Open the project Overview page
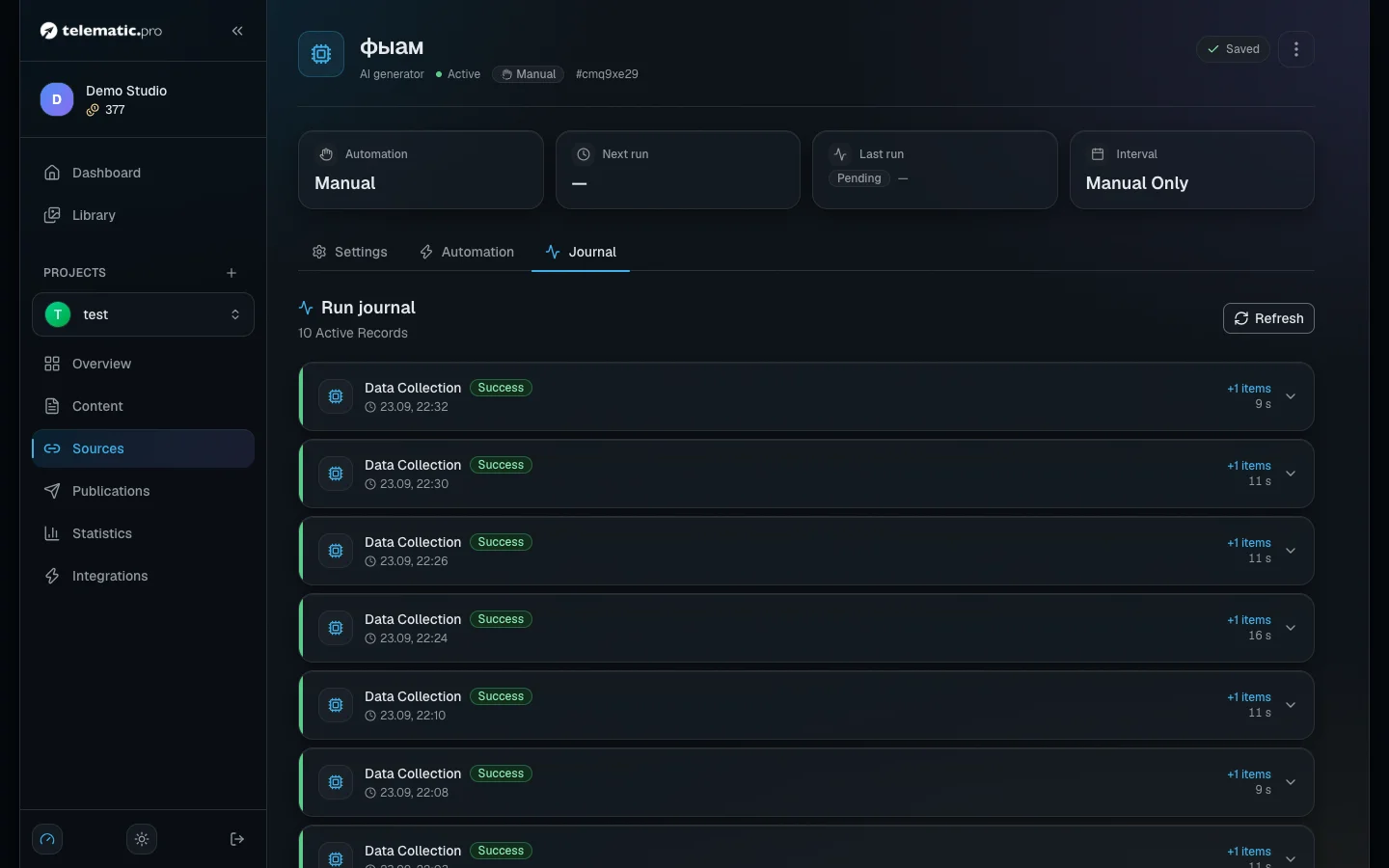 click(143, 364)
